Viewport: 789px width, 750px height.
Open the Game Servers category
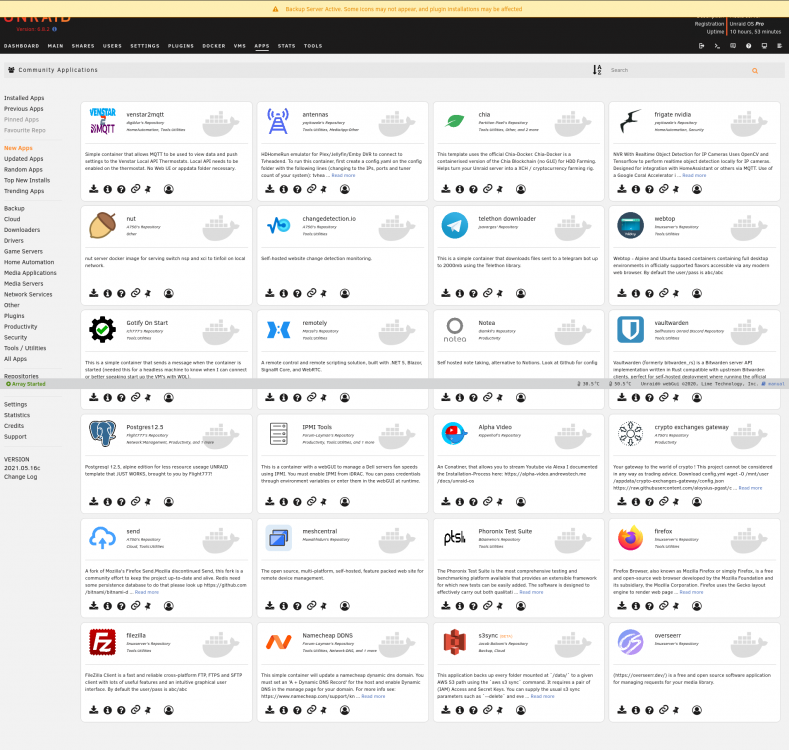tap(23, 252)
